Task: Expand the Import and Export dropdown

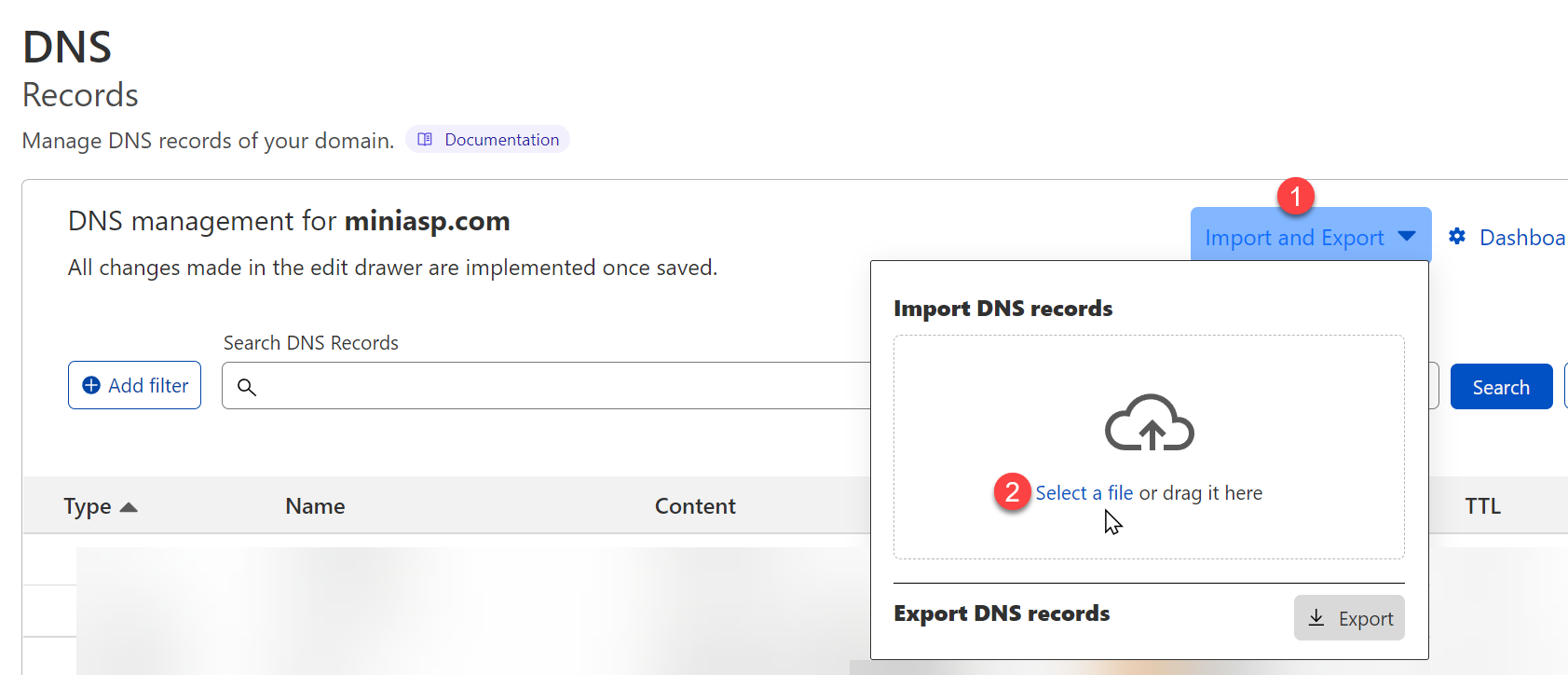Action: pyautogui.click(x=1310, y=237)
